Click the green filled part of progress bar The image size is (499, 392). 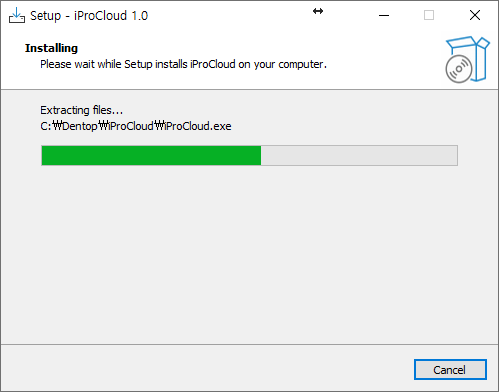pyautogui.click(x=151, y=155)
